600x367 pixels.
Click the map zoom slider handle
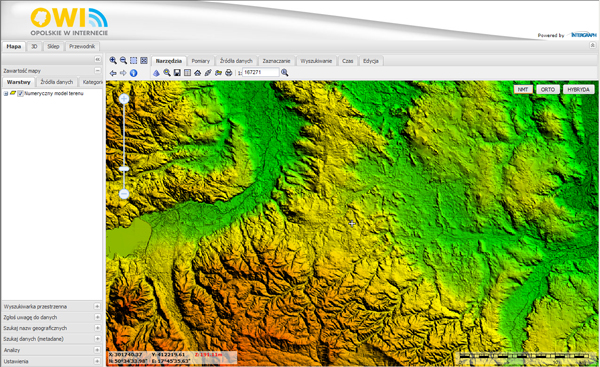(x=124, y=169)
